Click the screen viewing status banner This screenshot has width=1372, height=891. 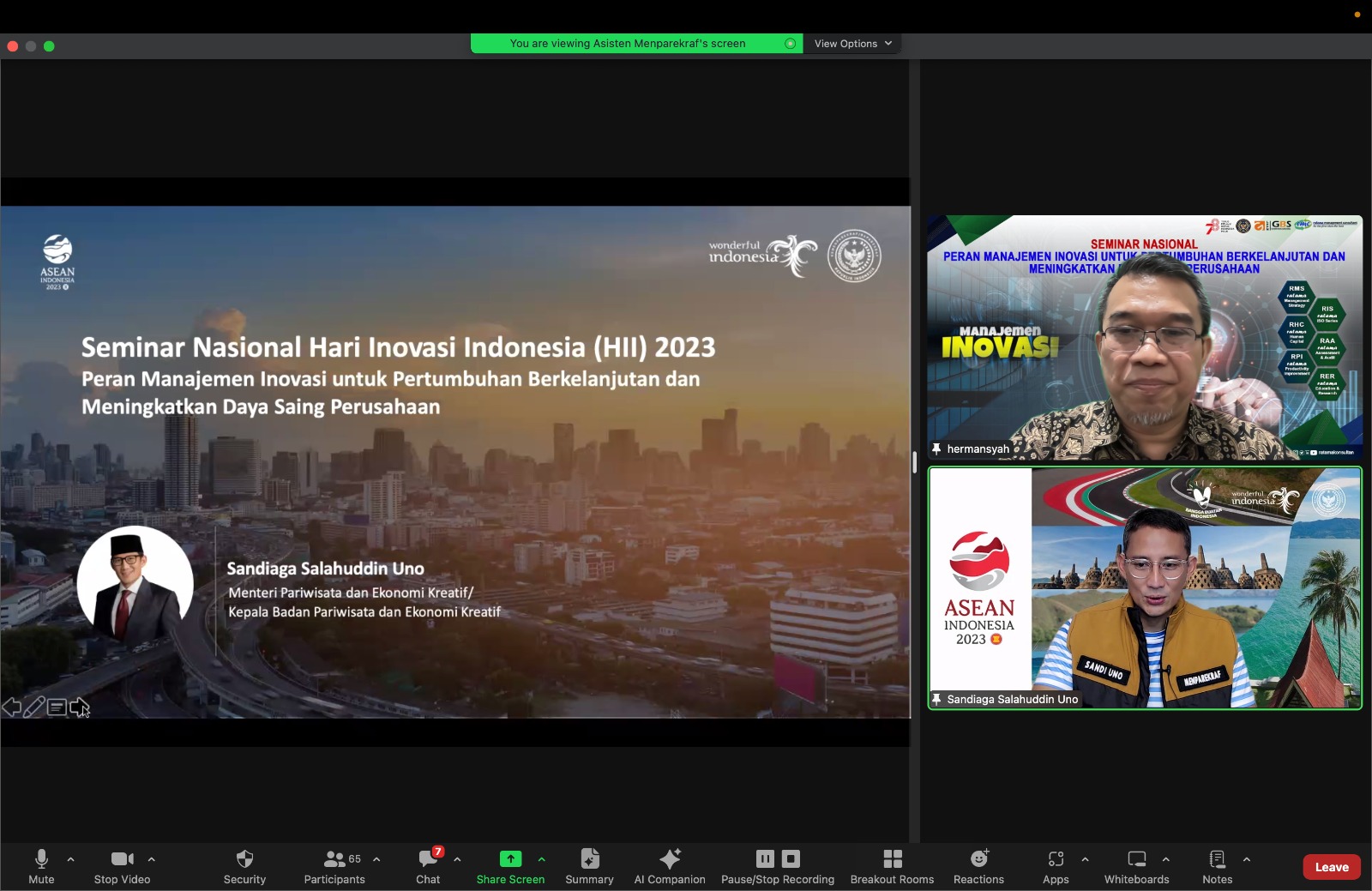pyautogui.click(x=636, y=44)
